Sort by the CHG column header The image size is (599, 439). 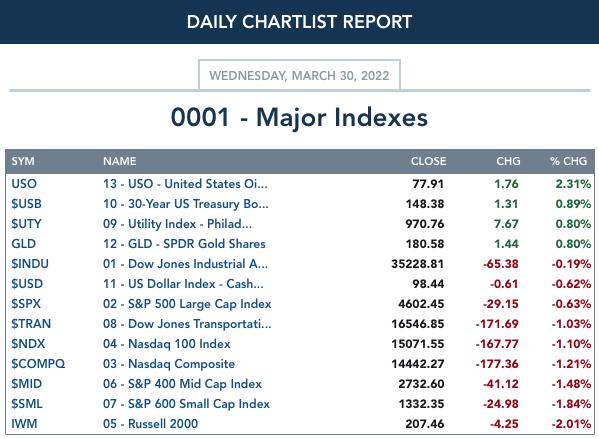click(x=508, y=161)
